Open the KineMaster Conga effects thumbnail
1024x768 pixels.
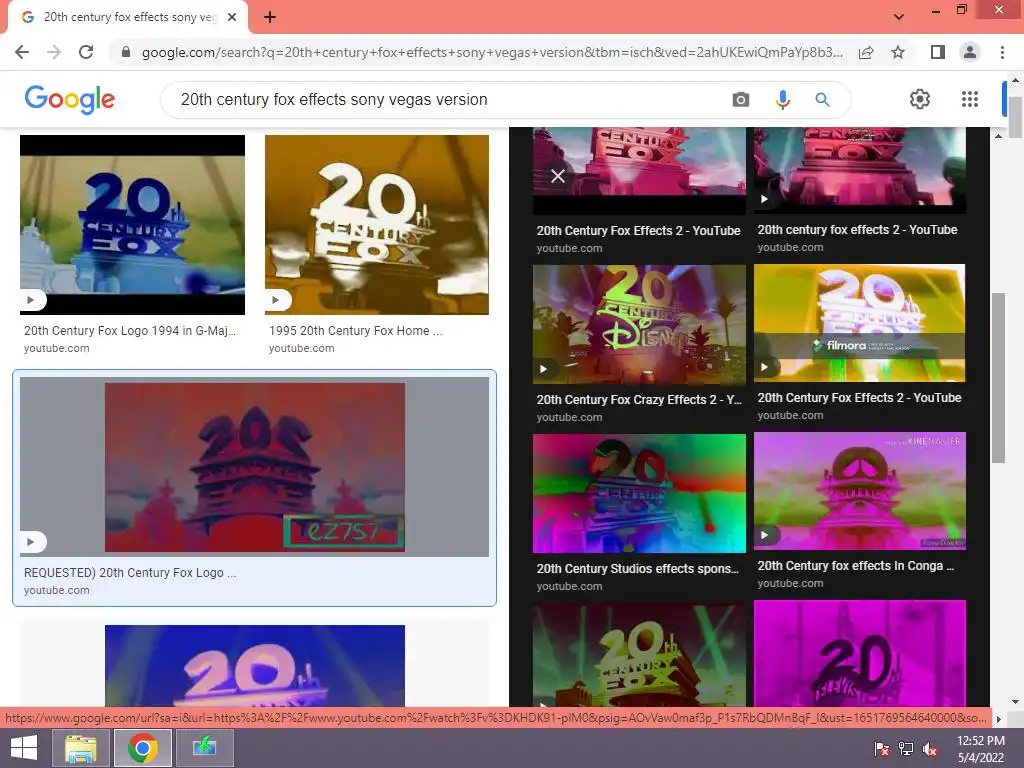[859, 491]
